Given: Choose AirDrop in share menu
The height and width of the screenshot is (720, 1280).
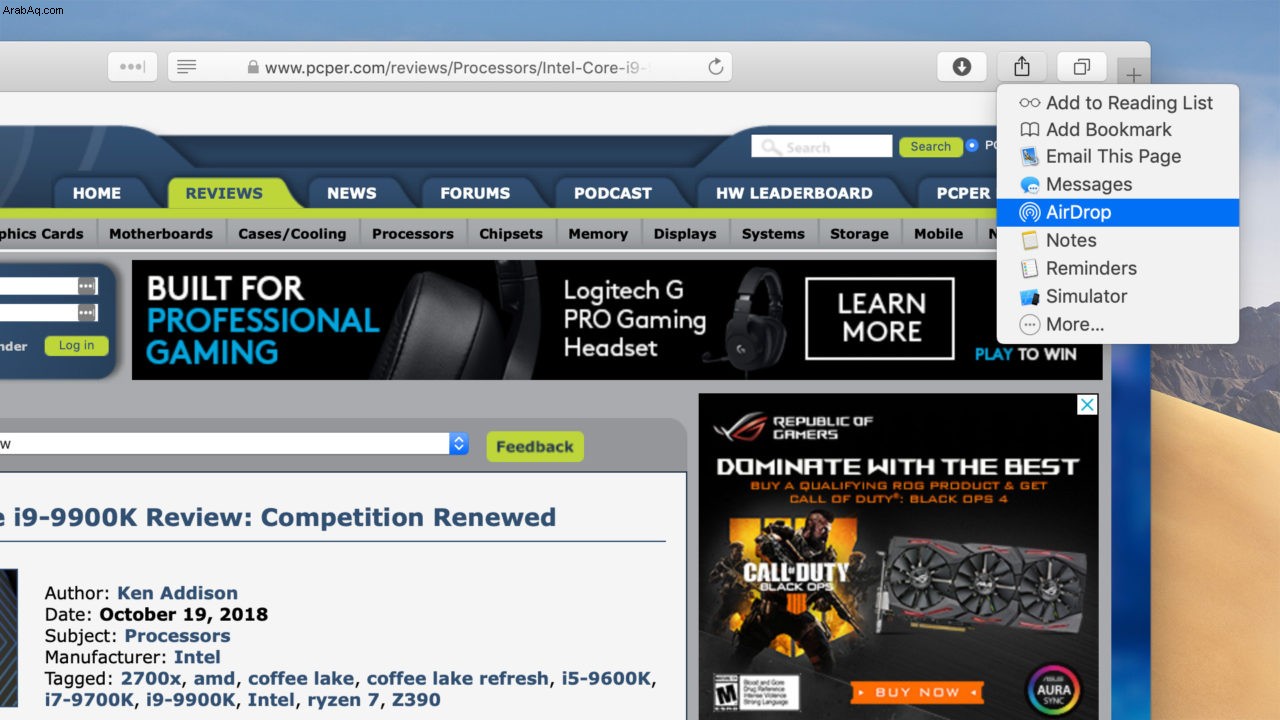Looking at the screenshot, I should pos(1118,212).
